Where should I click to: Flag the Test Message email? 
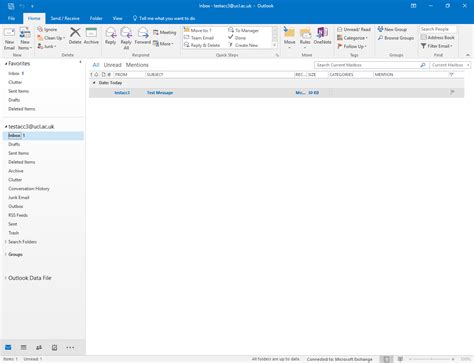452,92
